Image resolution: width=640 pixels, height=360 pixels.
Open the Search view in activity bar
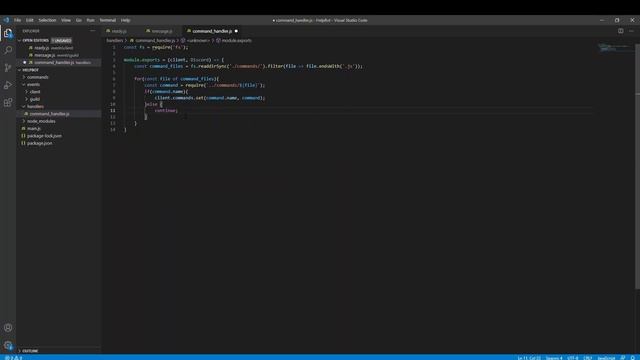pyautogui.click(x=8, y=50)
